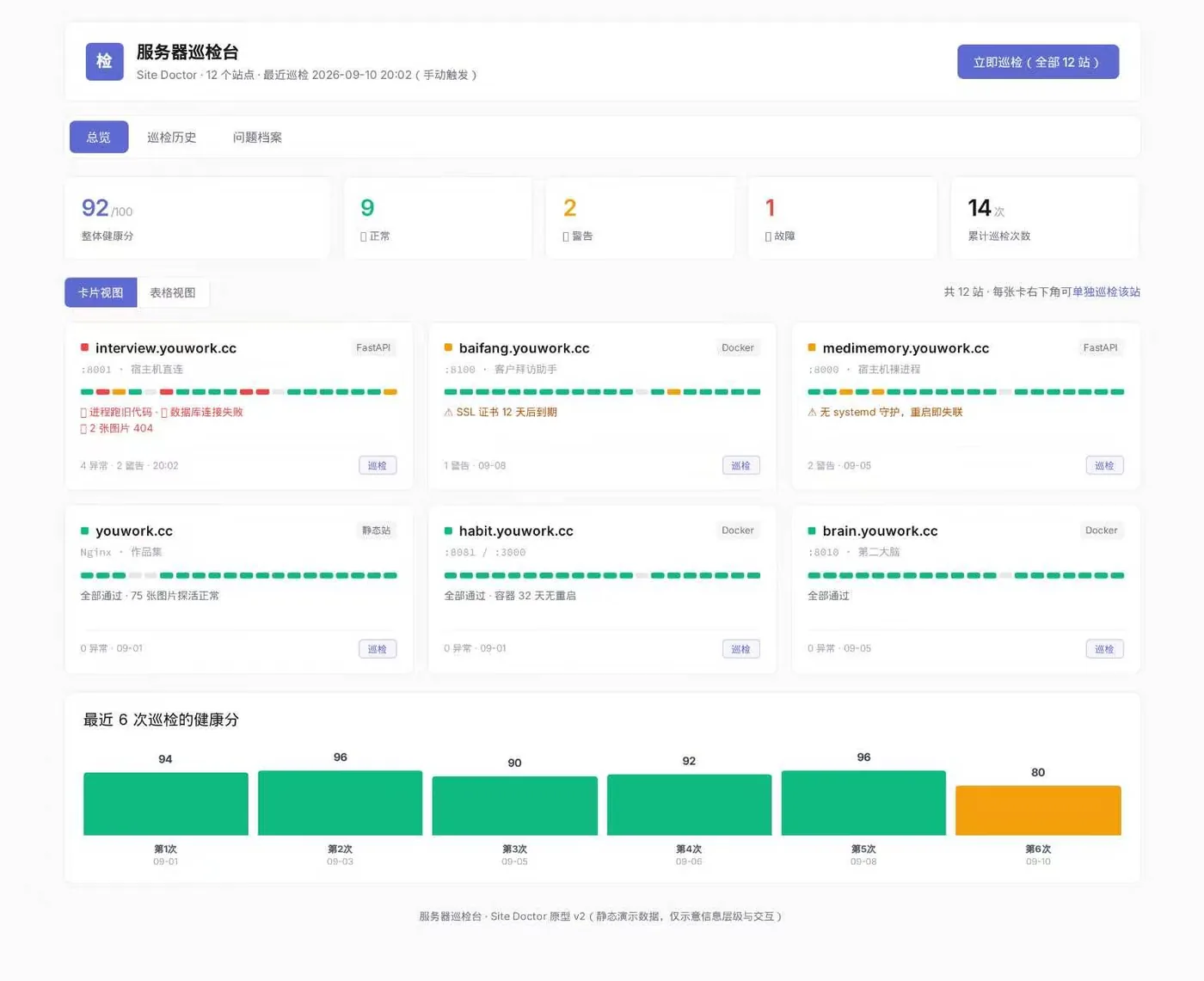Click 巡检 button on youwork.cc card
Viewport: 1204px width, 981px height.
click(378, 648)
